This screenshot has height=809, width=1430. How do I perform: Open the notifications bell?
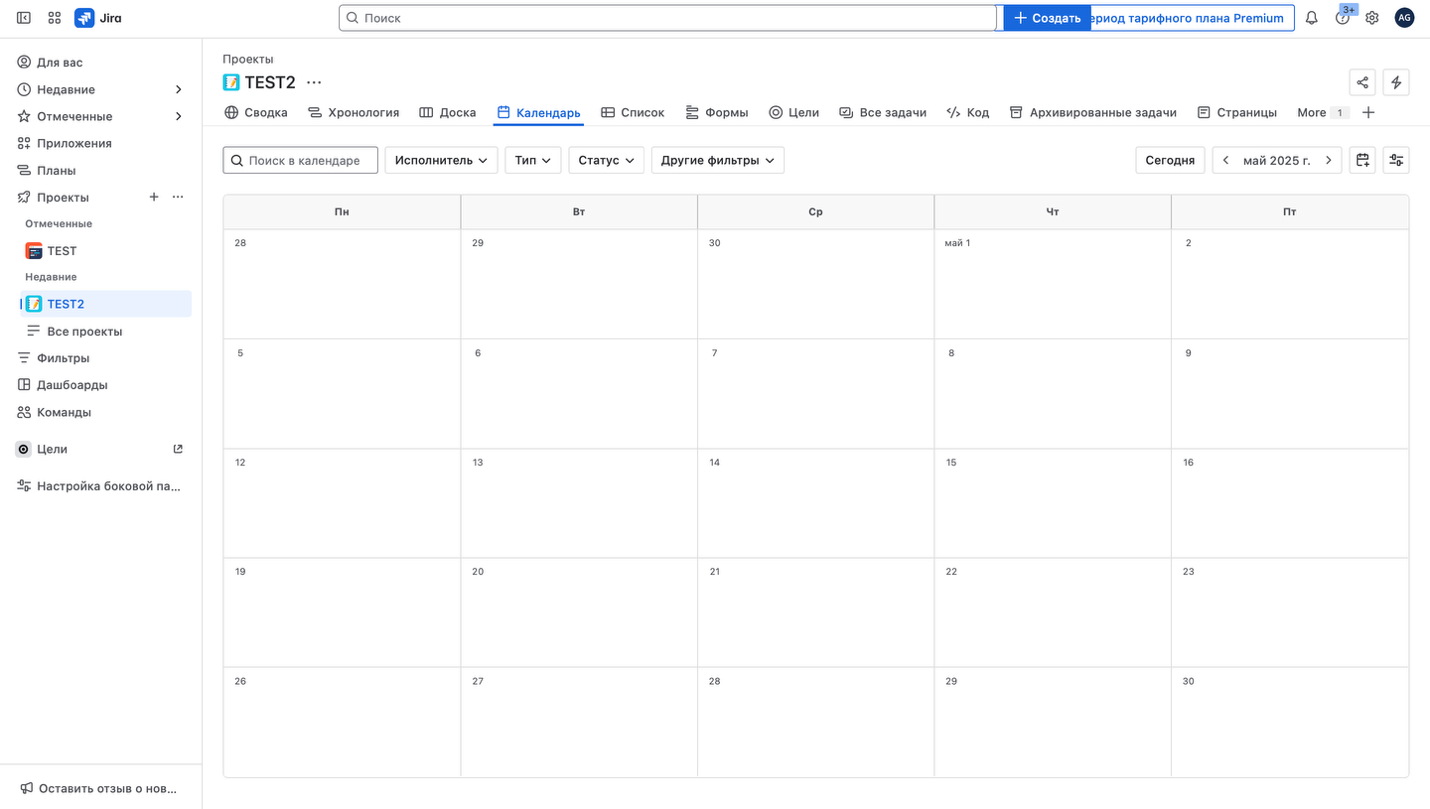[1311, 18]
